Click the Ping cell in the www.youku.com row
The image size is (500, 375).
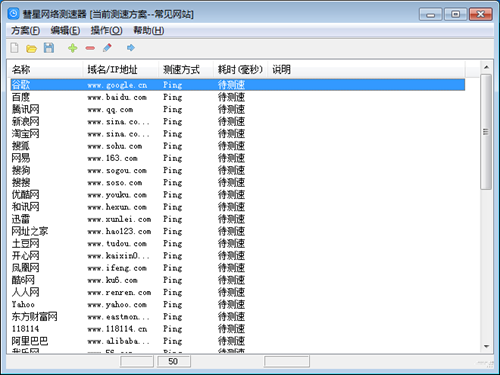click(x=173, y=195)
